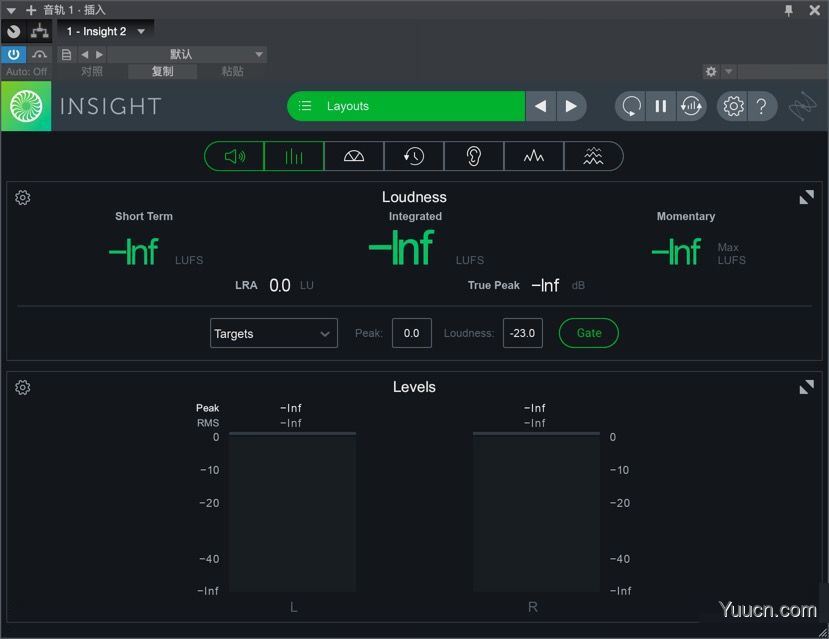Go to next layout with right arrow
This screenshot has height=639, width=829.
pos(570,106)
